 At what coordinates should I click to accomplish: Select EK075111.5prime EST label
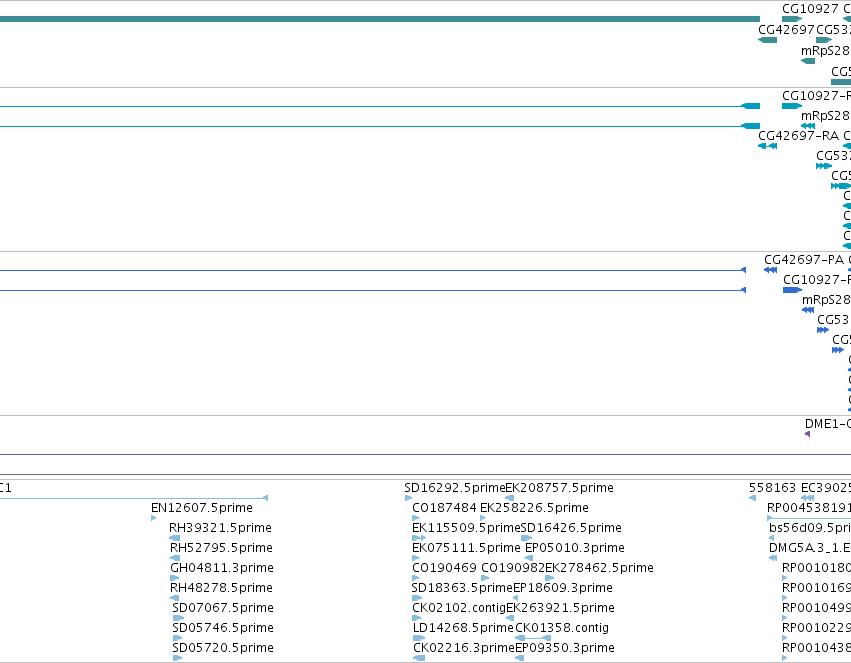click(x=466, y=548)
